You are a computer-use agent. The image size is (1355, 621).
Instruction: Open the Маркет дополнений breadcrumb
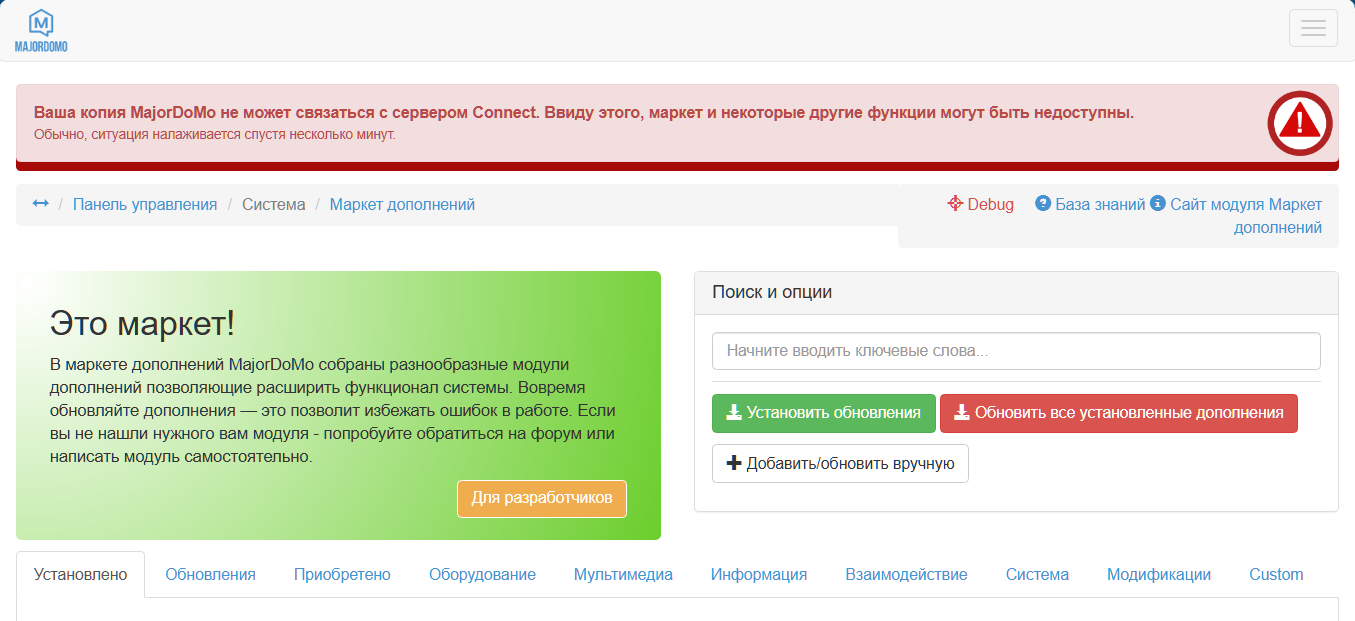(402, 204)
